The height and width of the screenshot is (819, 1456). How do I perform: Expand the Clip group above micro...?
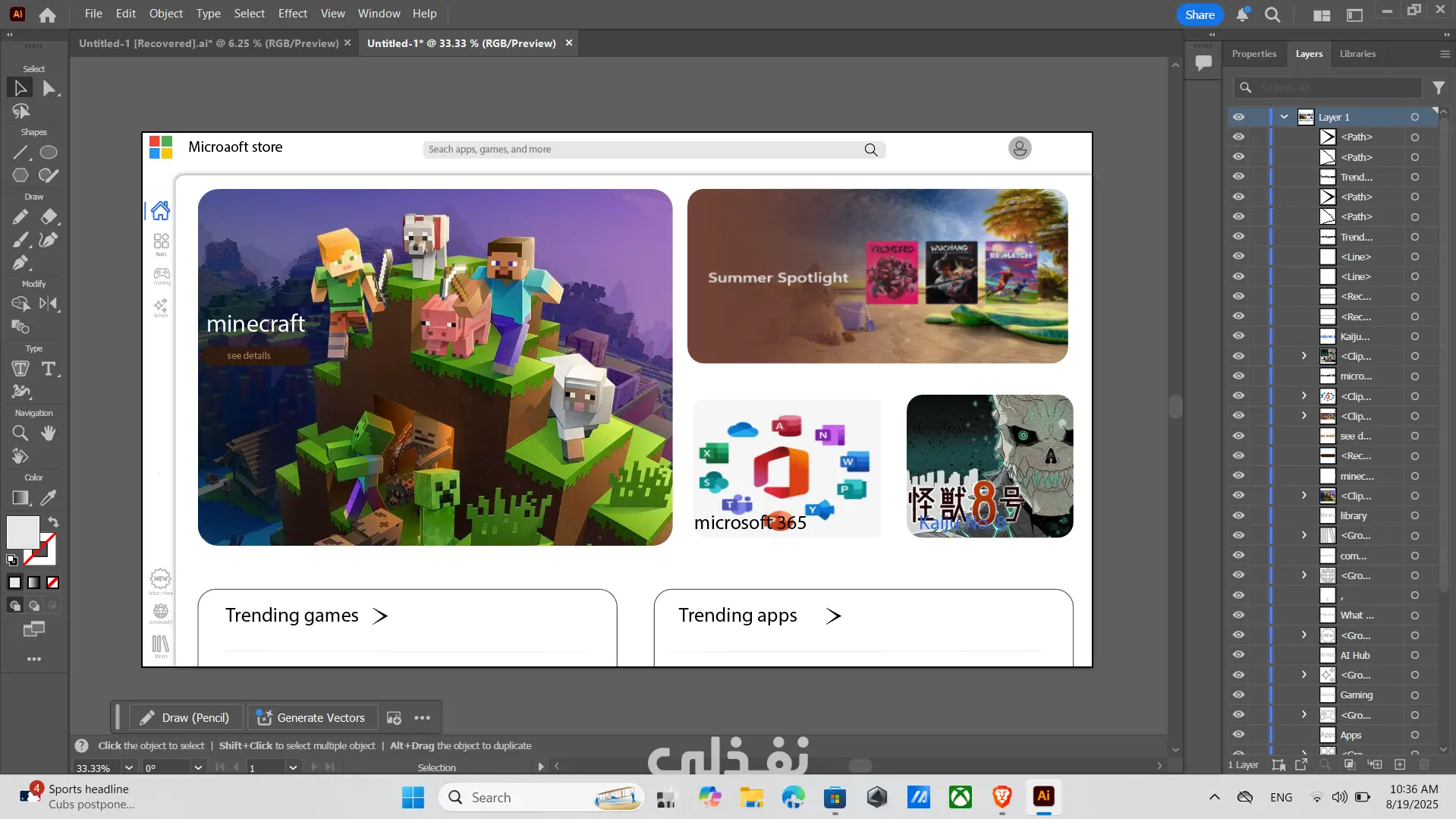1304,356
